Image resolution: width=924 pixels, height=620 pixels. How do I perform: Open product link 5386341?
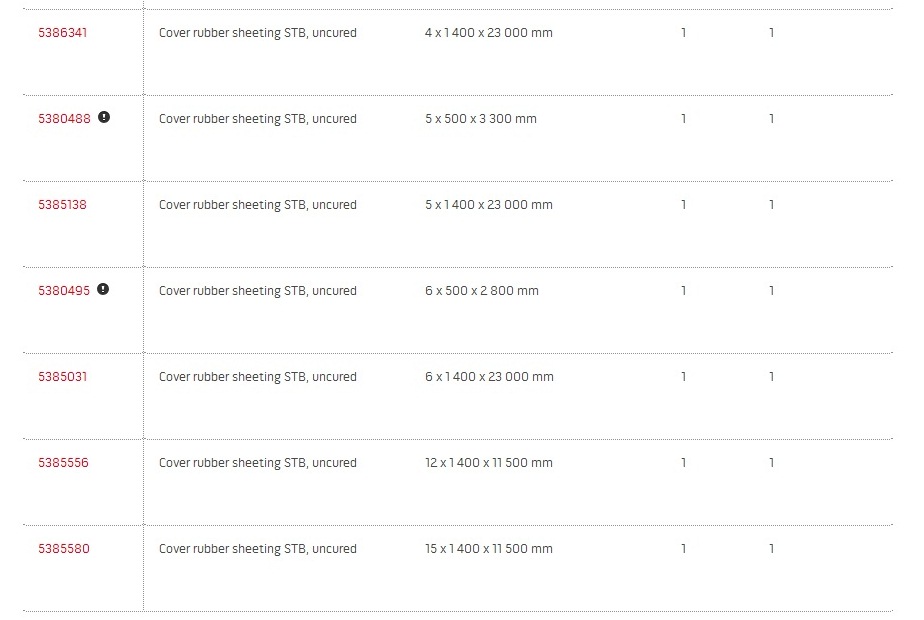point(62,33)
